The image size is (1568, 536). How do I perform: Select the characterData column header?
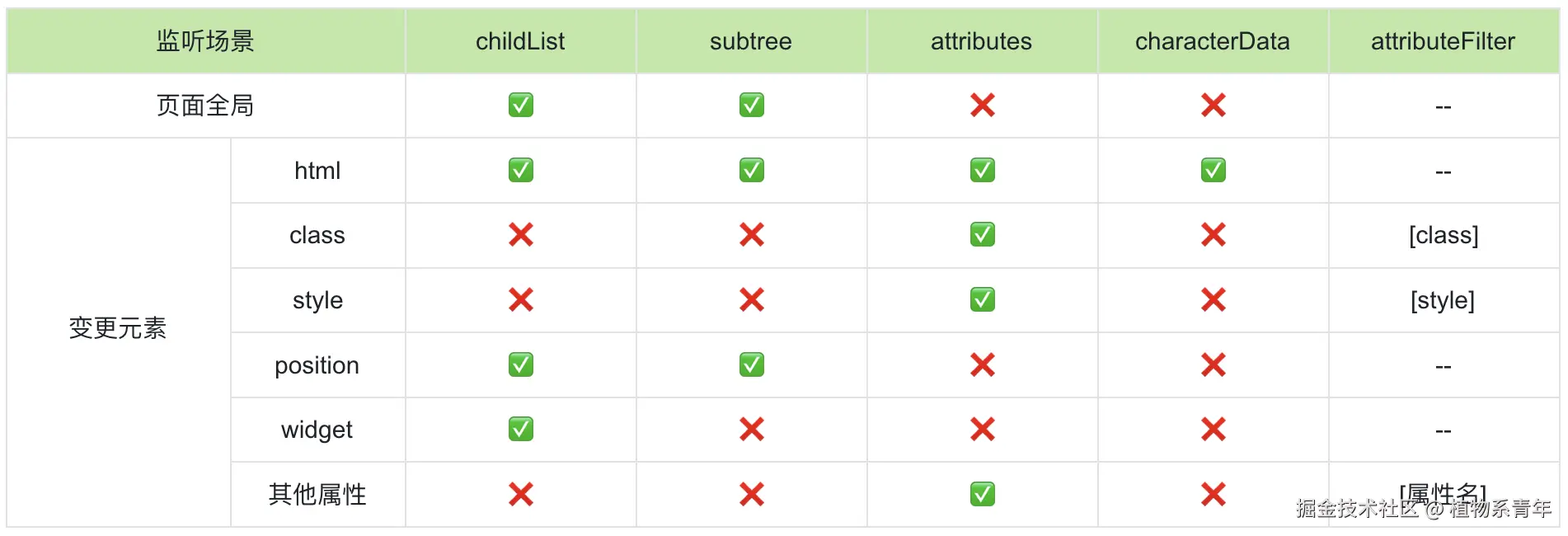tap(1212, 41)
